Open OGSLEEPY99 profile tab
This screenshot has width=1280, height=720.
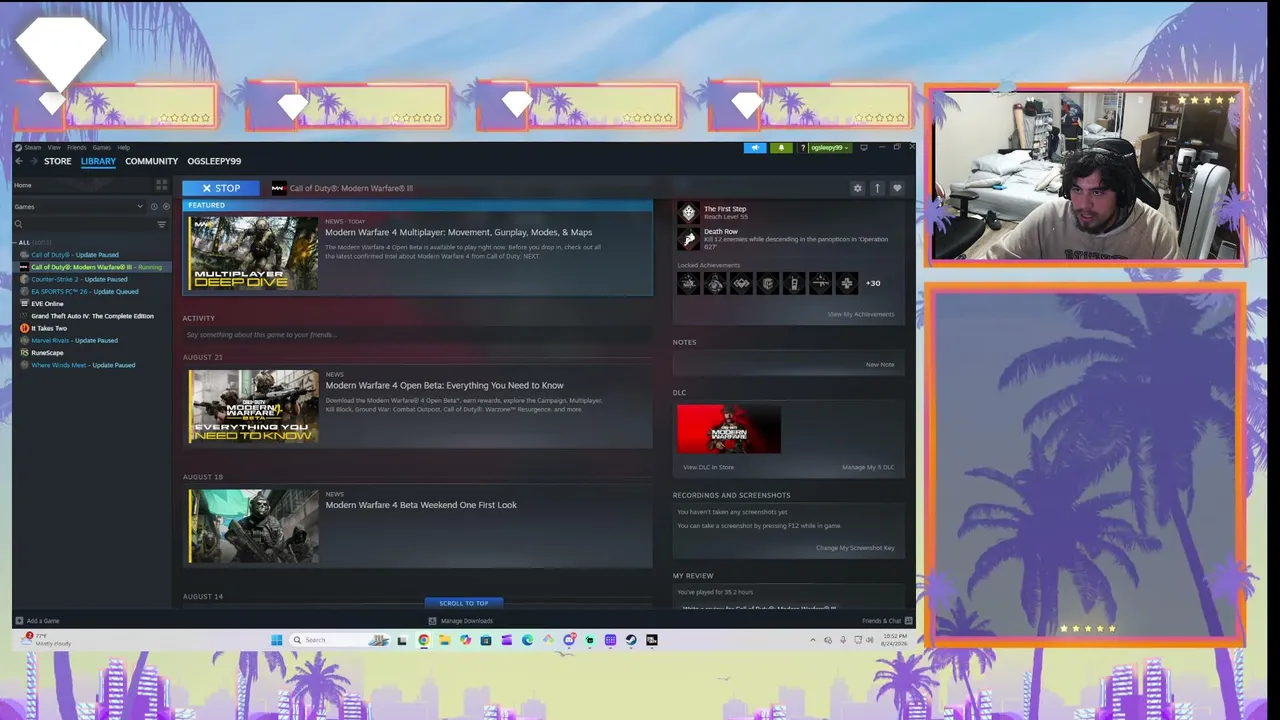coord(214,161)
